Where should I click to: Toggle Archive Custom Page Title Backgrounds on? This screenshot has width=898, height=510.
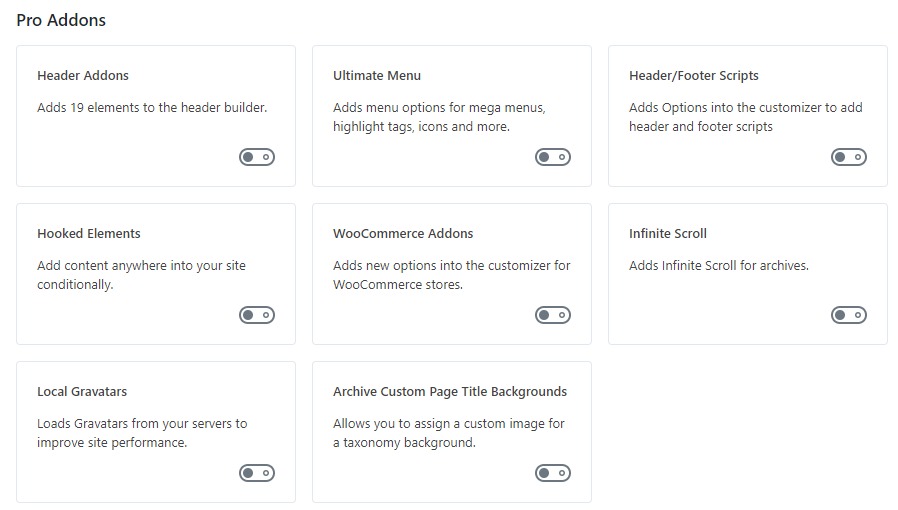553,473
